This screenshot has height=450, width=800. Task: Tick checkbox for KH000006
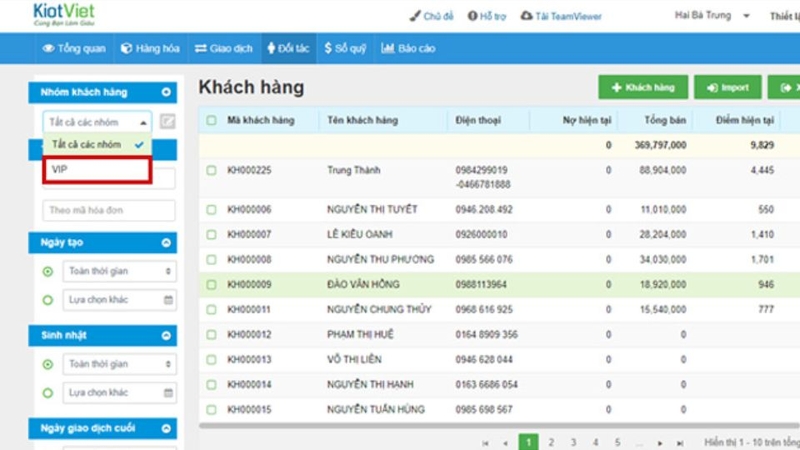pyautogui.click(x=211, y=210)
